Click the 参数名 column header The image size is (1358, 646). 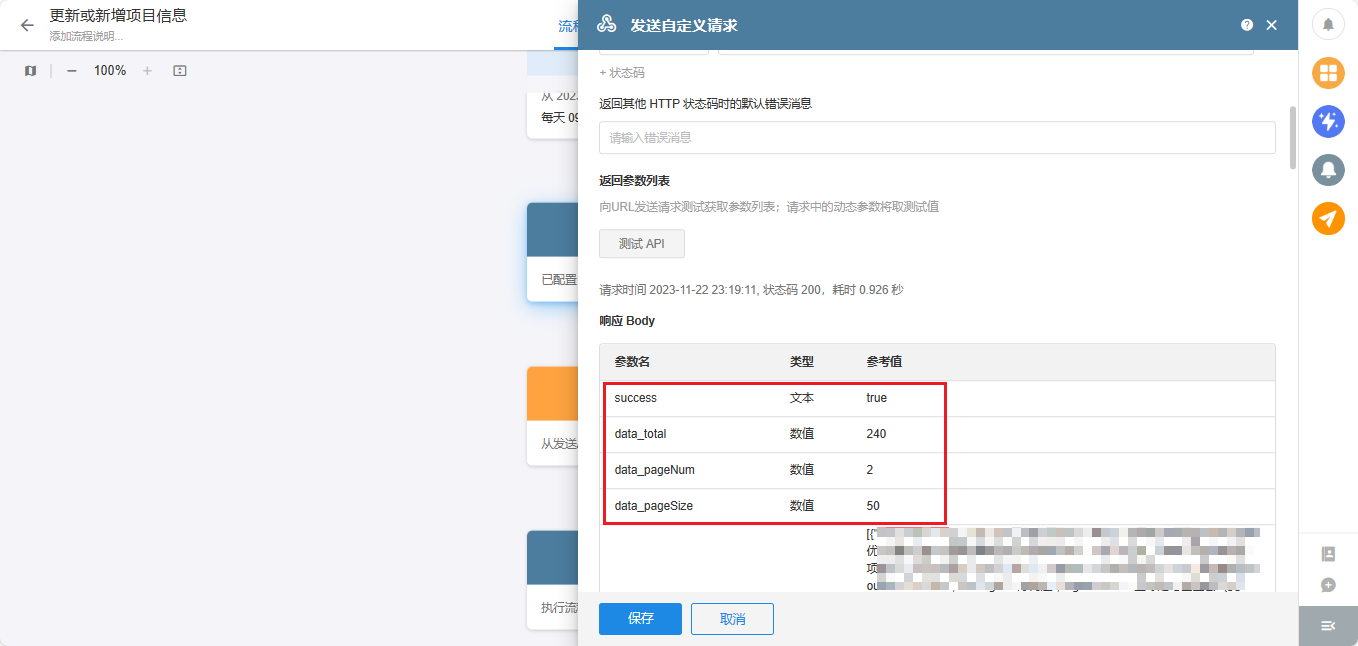click(x=632, y=362)
